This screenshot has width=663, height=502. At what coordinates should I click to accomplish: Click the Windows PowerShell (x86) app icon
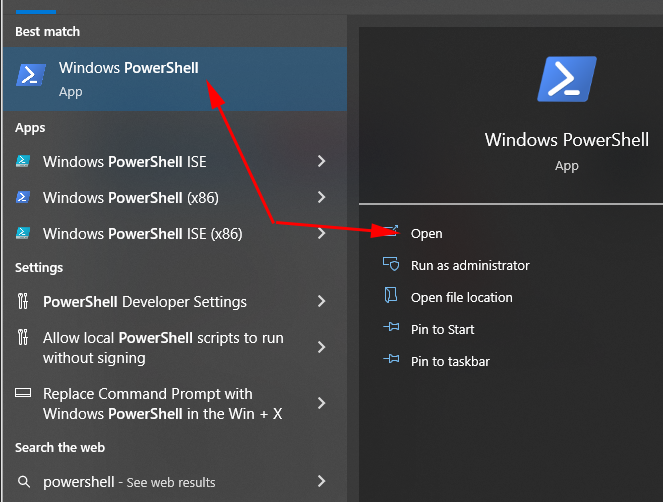click(23, 197)
